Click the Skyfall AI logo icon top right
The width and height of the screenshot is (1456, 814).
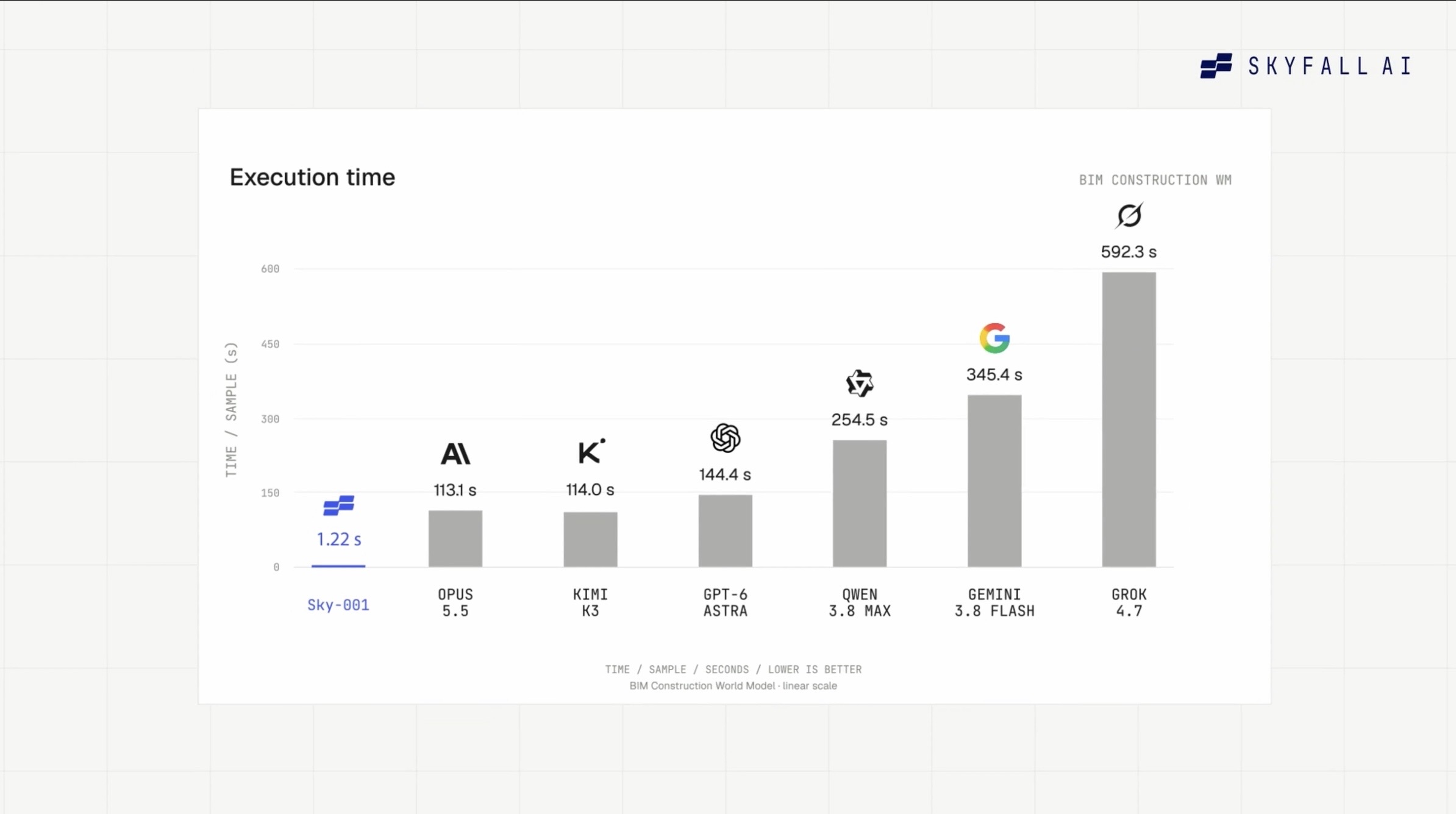pos(1216,66)
